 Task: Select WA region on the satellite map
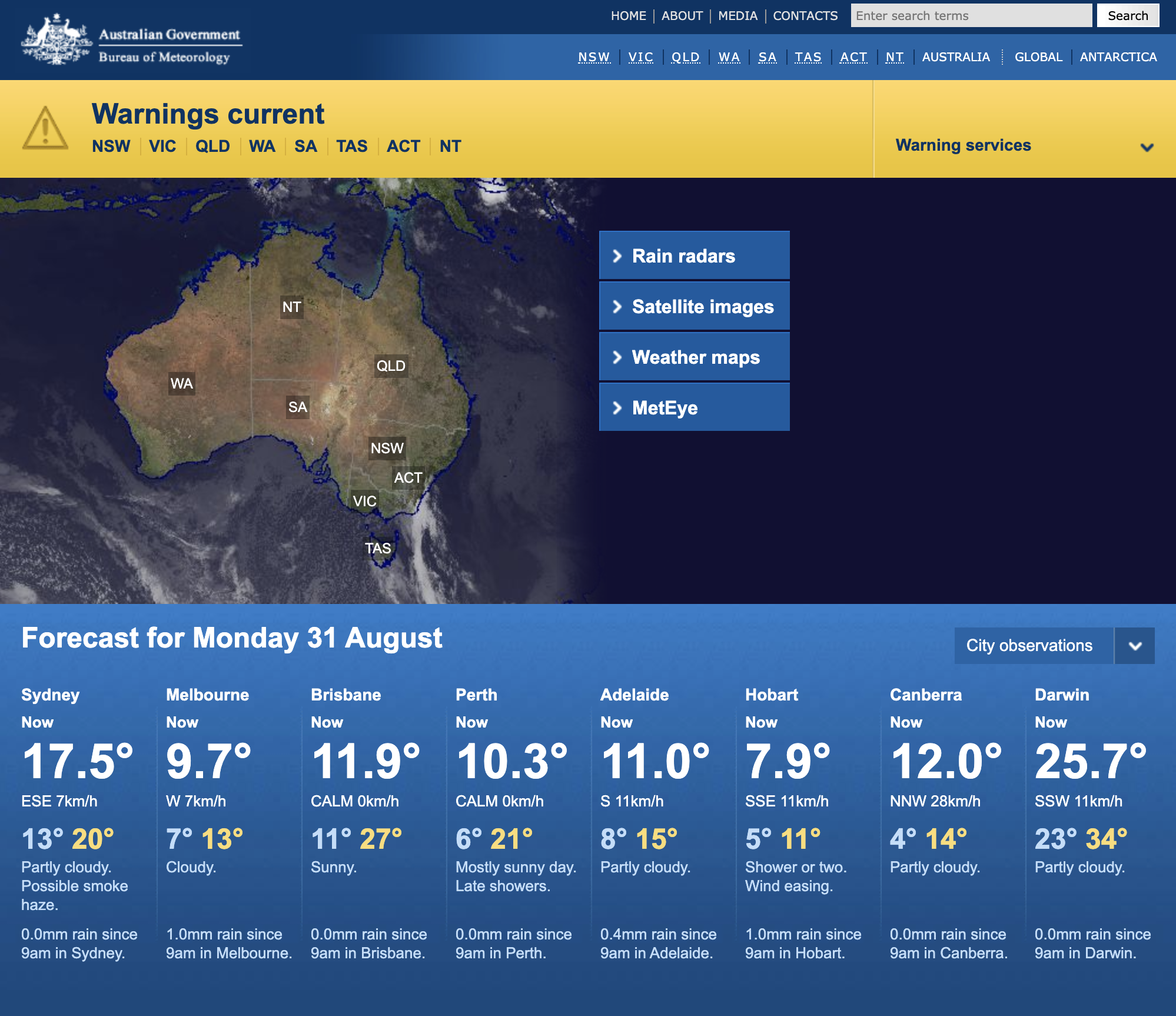[x=182, y=383]
